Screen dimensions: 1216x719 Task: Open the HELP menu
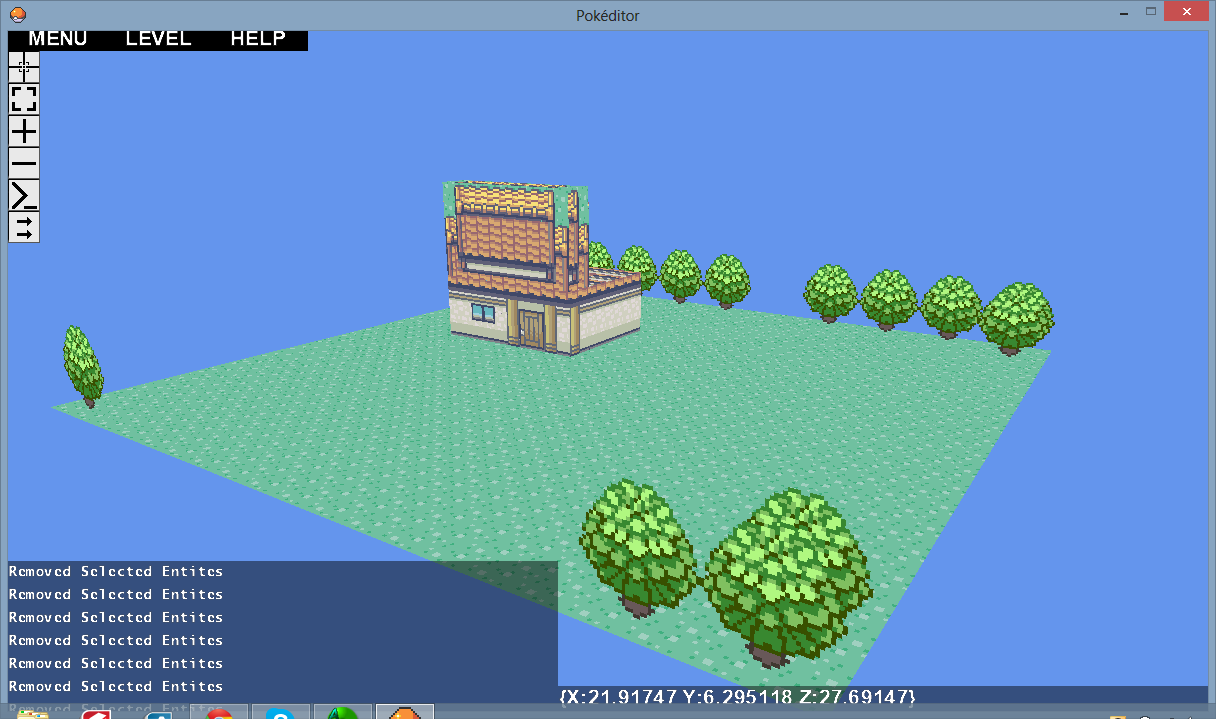[258, 39]
